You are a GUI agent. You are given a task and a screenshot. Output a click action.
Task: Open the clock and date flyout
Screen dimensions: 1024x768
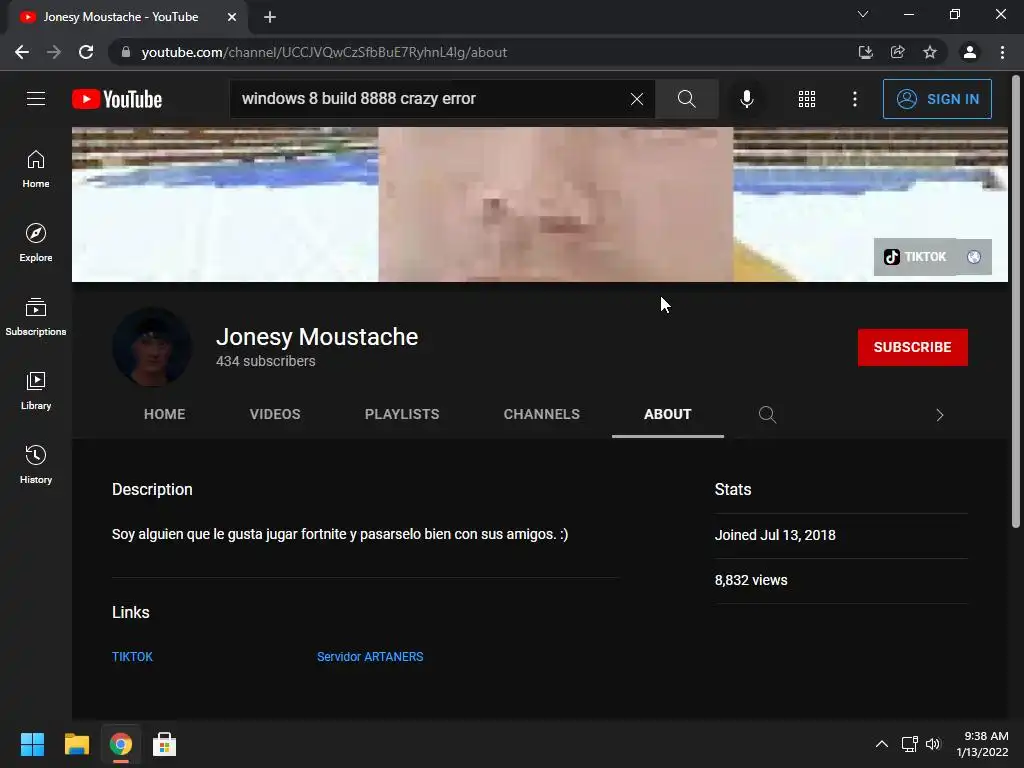coord(983,744)
